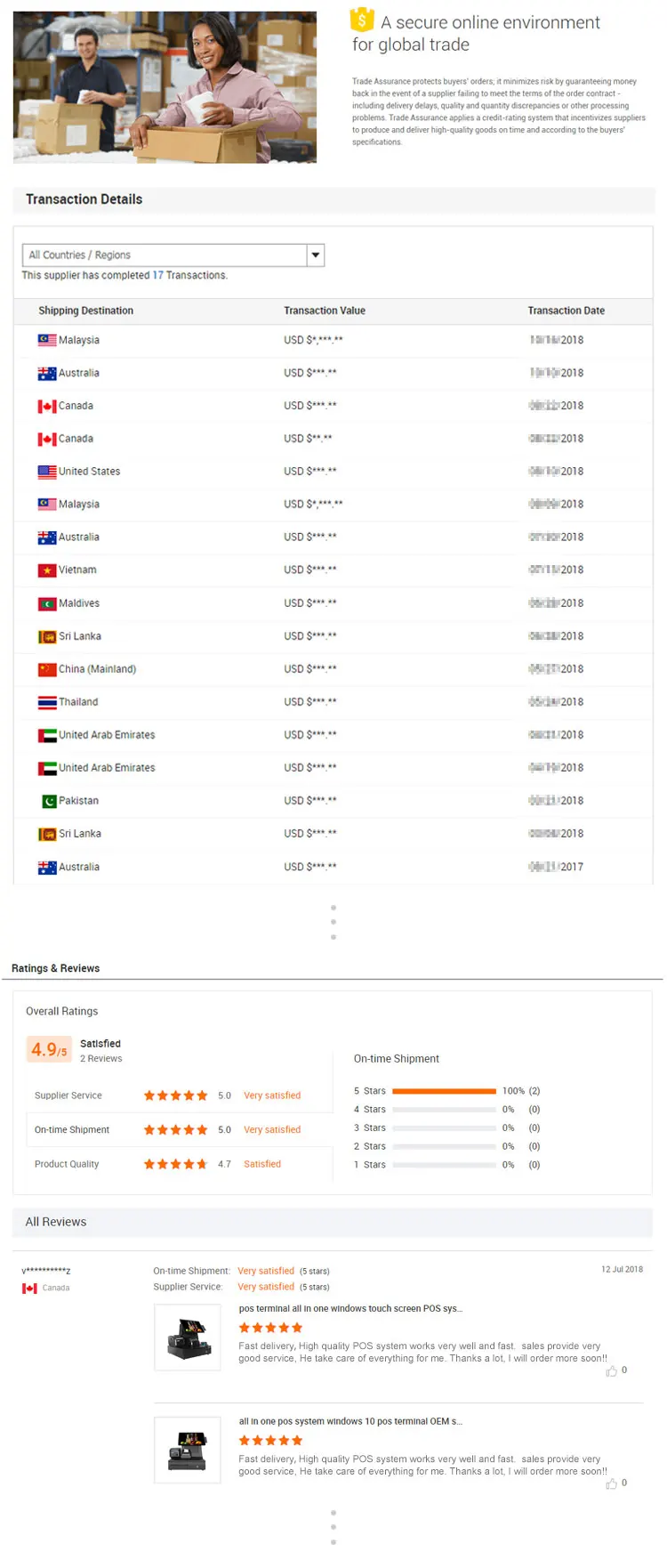Open the all in one pos system thumbnail
This screenshot has height=1568, width=667.
click(x=188, y=1451)
